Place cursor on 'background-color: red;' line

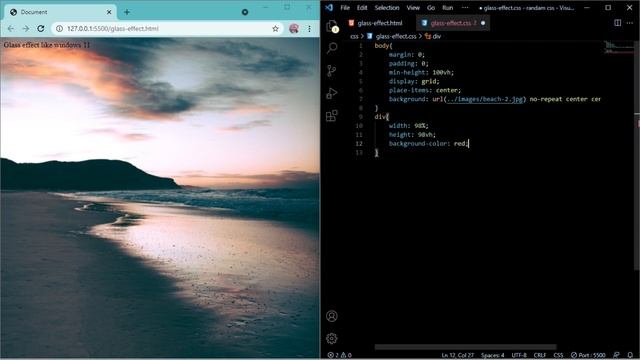click(429, 144)
